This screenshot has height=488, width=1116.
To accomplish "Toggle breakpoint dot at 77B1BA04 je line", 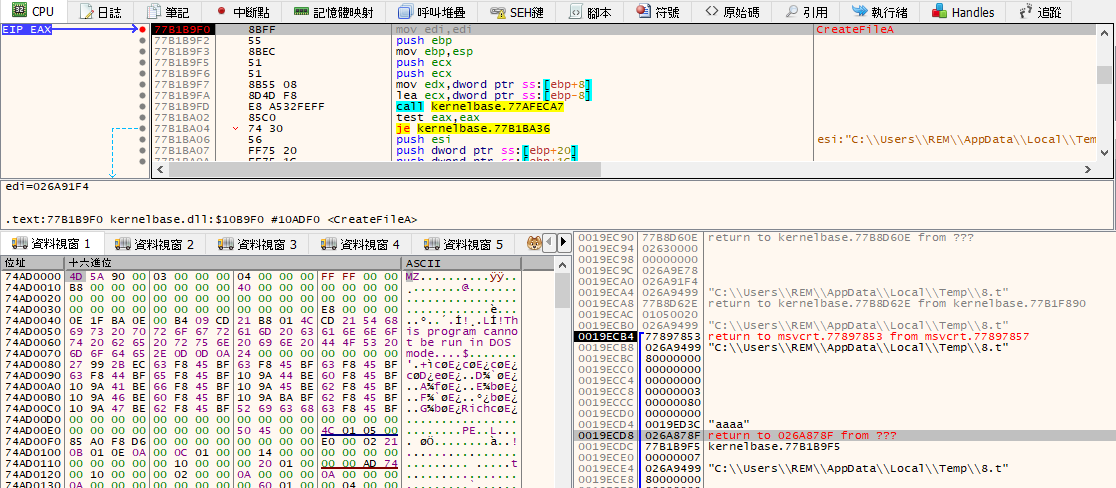I will pyautogui.click(x=142, y=128).
